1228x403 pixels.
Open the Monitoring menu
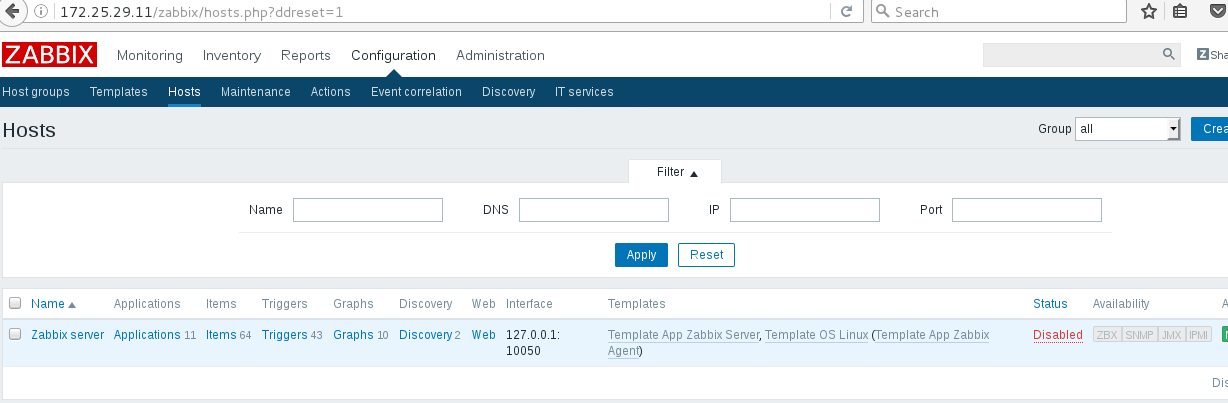[150, 55]
